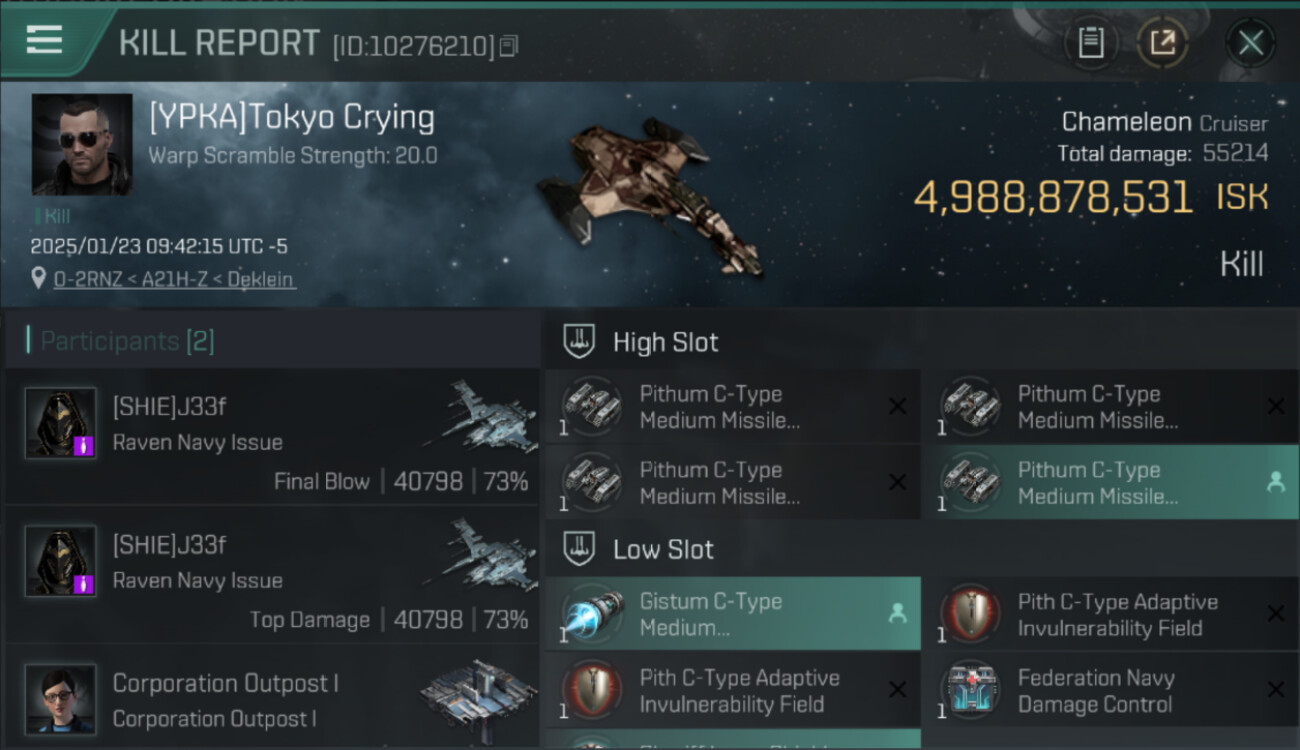
Task: Click the High Slot section icon
Action: [579, 342]
